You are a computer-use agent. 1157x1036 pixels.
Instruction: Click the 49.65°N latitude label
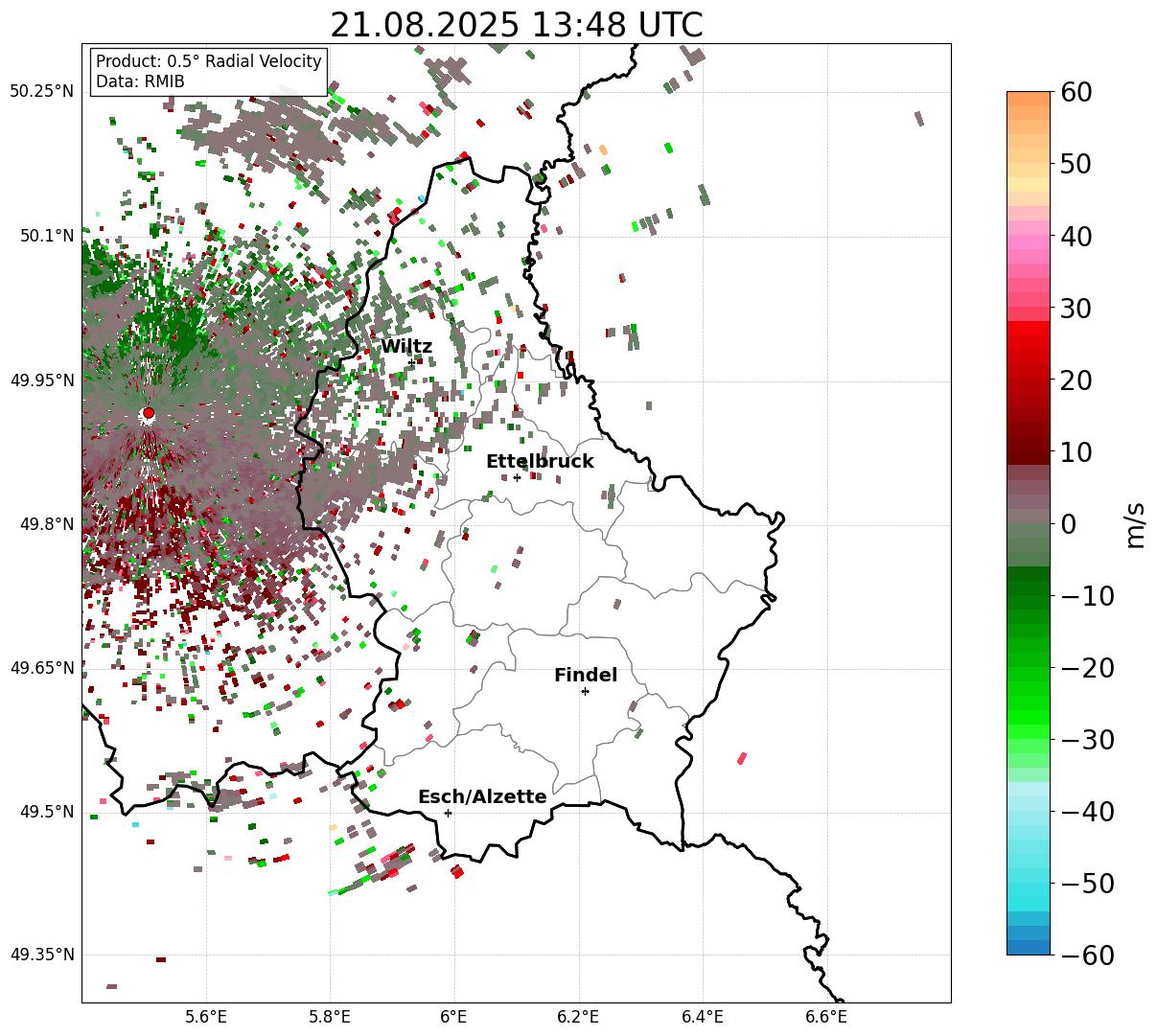point(41,668)
